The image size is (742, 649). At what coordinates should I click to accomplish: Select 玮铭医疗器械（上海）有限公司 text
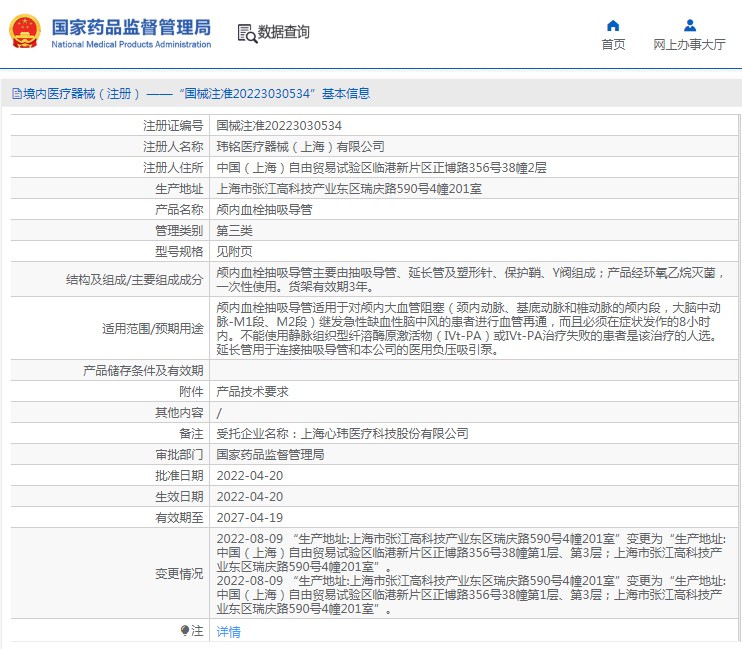(x=300, y=147)
